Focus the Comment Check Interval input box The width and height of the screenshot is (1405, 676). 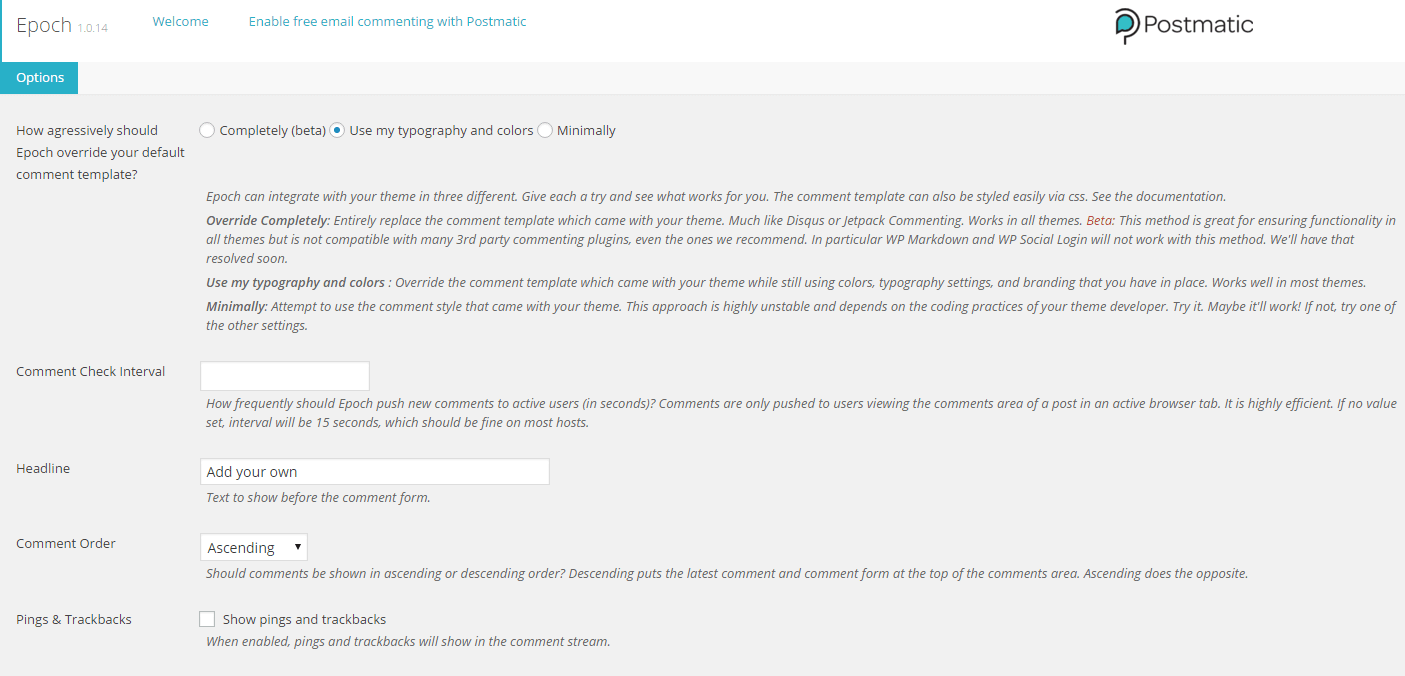(x=285, y=376)
